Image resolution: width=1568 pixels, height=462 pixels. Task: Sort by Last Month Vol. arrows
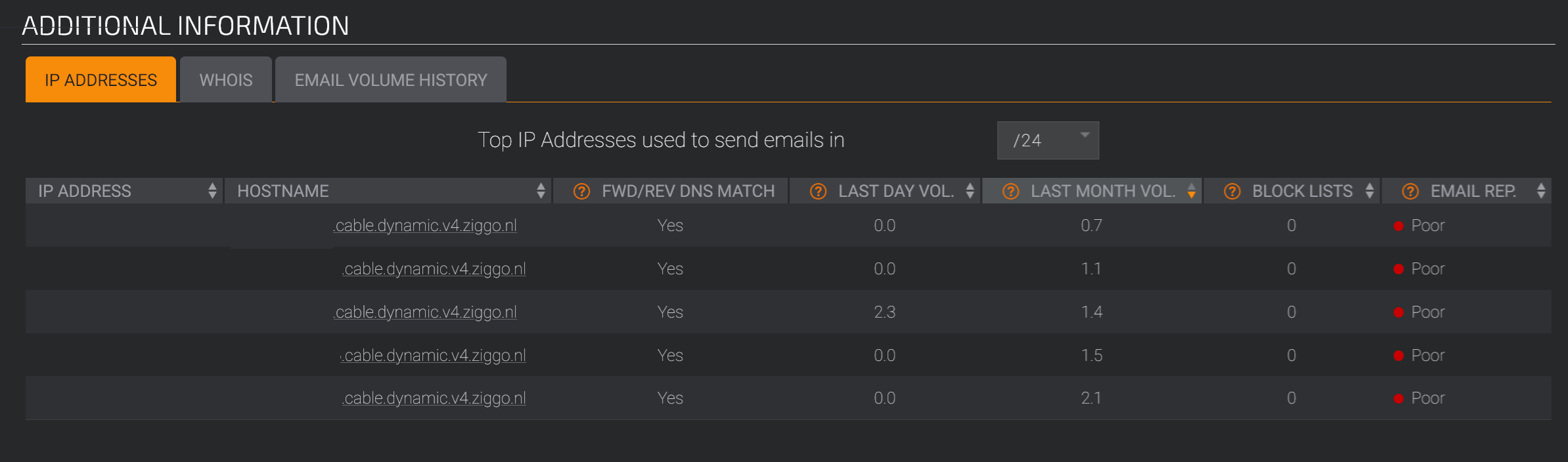pos(1192,191)
